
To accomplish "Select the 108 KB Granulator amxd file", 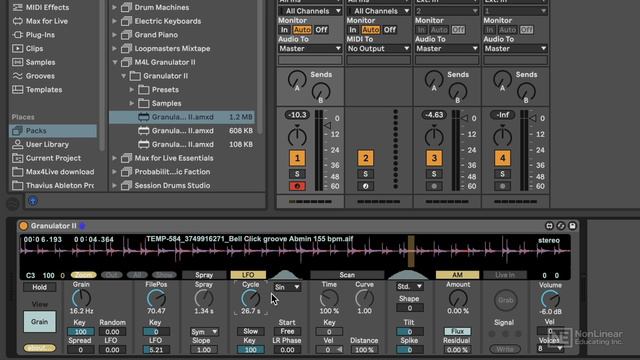I will (182, 144).
